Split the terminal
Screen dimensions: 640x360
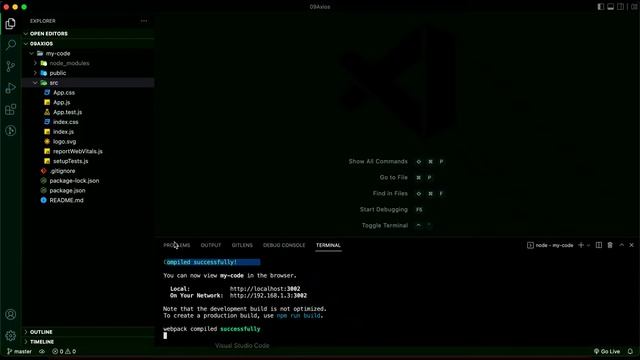tap(599, 245)
